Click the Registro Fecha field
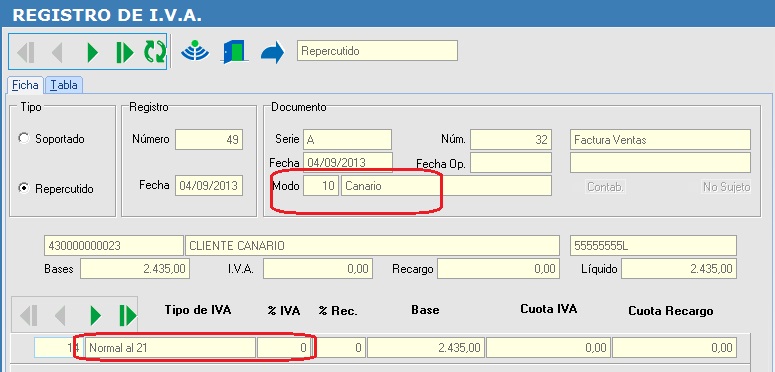The height and width of the screenshot is (372, 775). pos(209,186)
